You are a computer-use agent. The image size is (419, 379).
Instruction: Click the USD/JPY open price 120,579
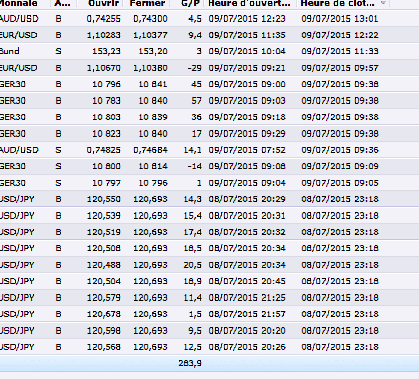tap(104, 297)
